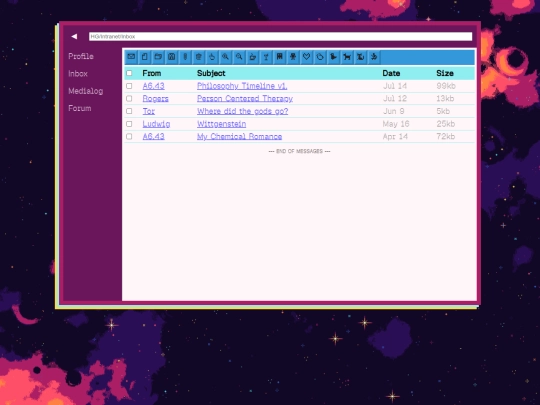Image resolution: width=540 pixels, height=405 pixels.
Task: Click the bird icon in toolbar
Action: 333,57
